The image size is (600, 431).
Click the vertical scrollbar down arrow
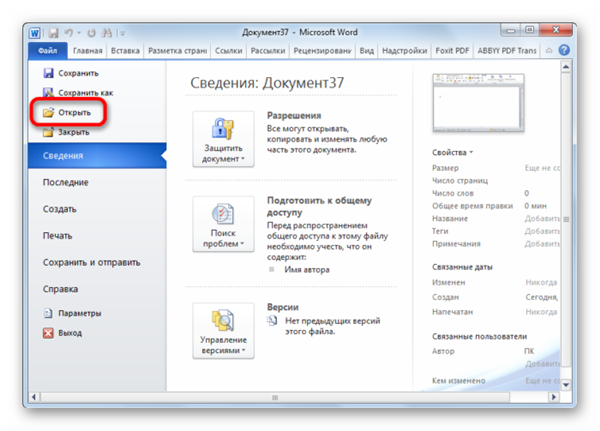566,385
